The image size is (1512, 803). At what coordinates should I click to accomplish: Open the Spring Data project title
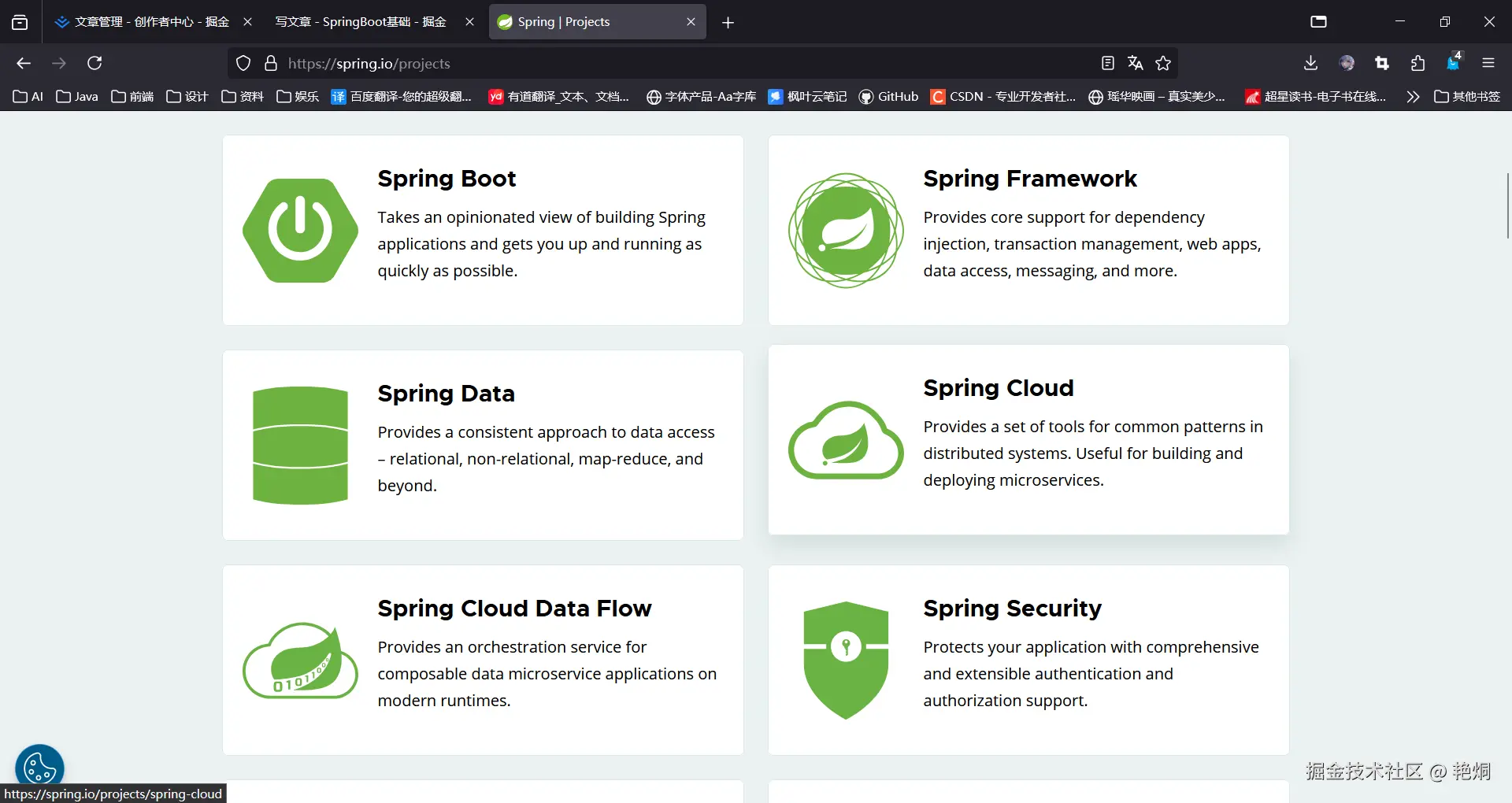coord(446,394)
